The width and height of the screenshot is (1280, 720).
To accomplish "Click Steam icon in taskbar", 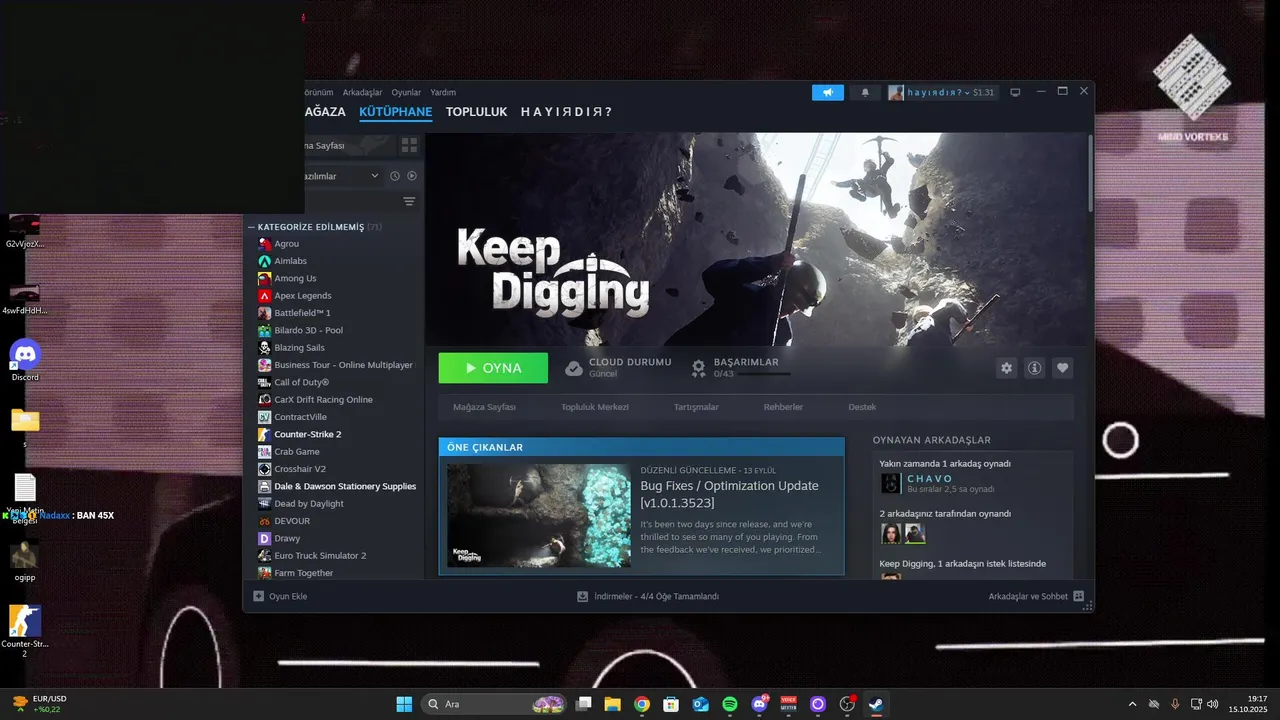I will point(876,704).
